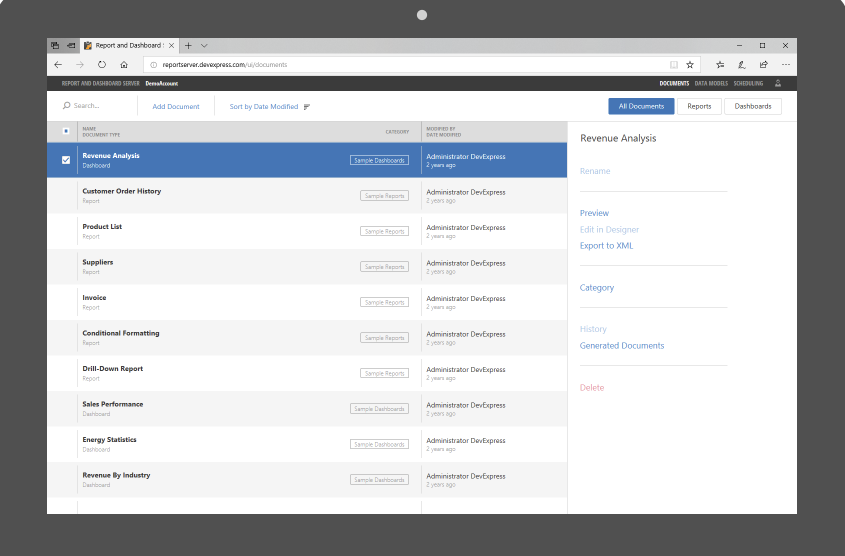Click Report and Dashboard Server title
Screen dimensions: 845x556
[x=100, y=84]
